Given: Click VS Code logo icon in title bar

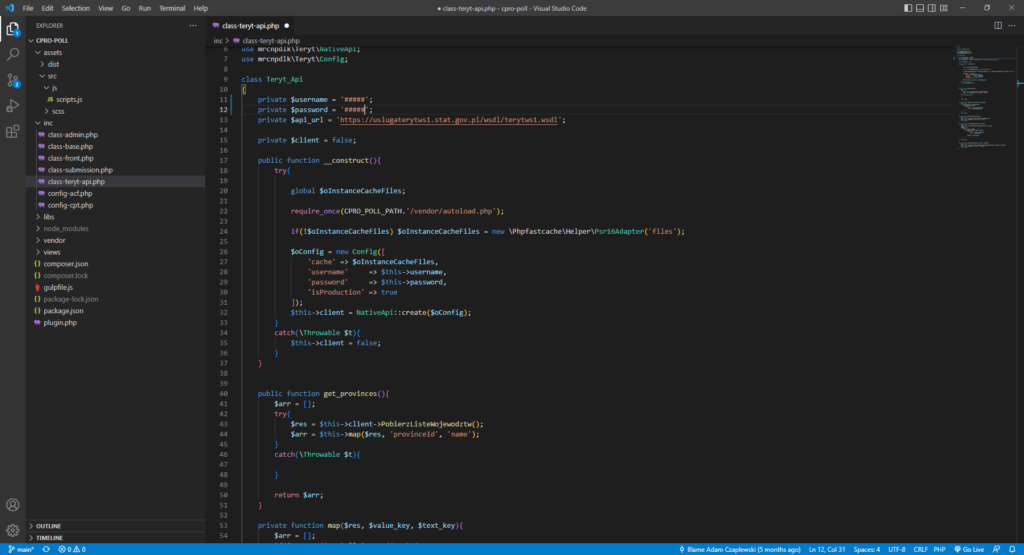Looking at the screenshot, I should tap(9, 8).
